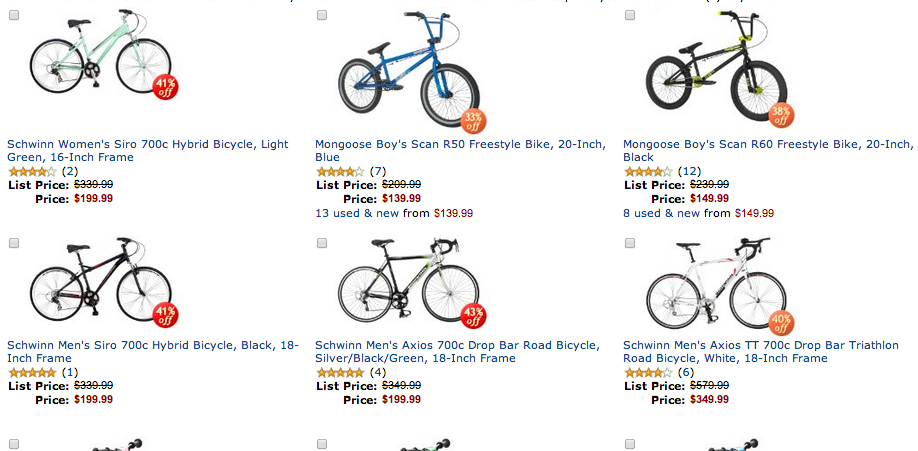Image resolution: width=918 pixels, height=451 pixels.
Task: Click star rating of Mongoose Scan R50 bike
Action: [x=340, y=172]
